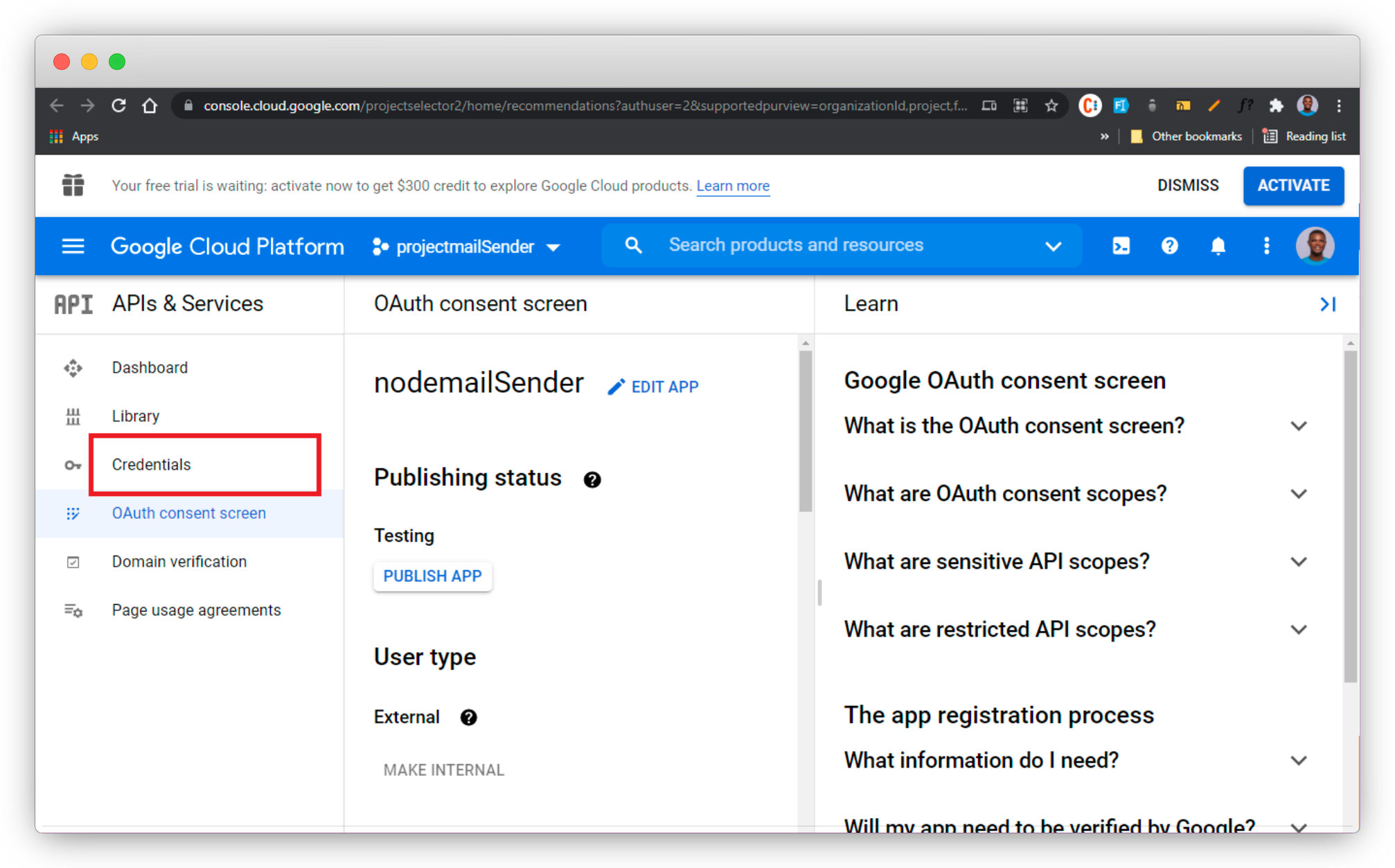Click the PUBLISH APP button
1395x868 pixels.
[x=432, y=576]
